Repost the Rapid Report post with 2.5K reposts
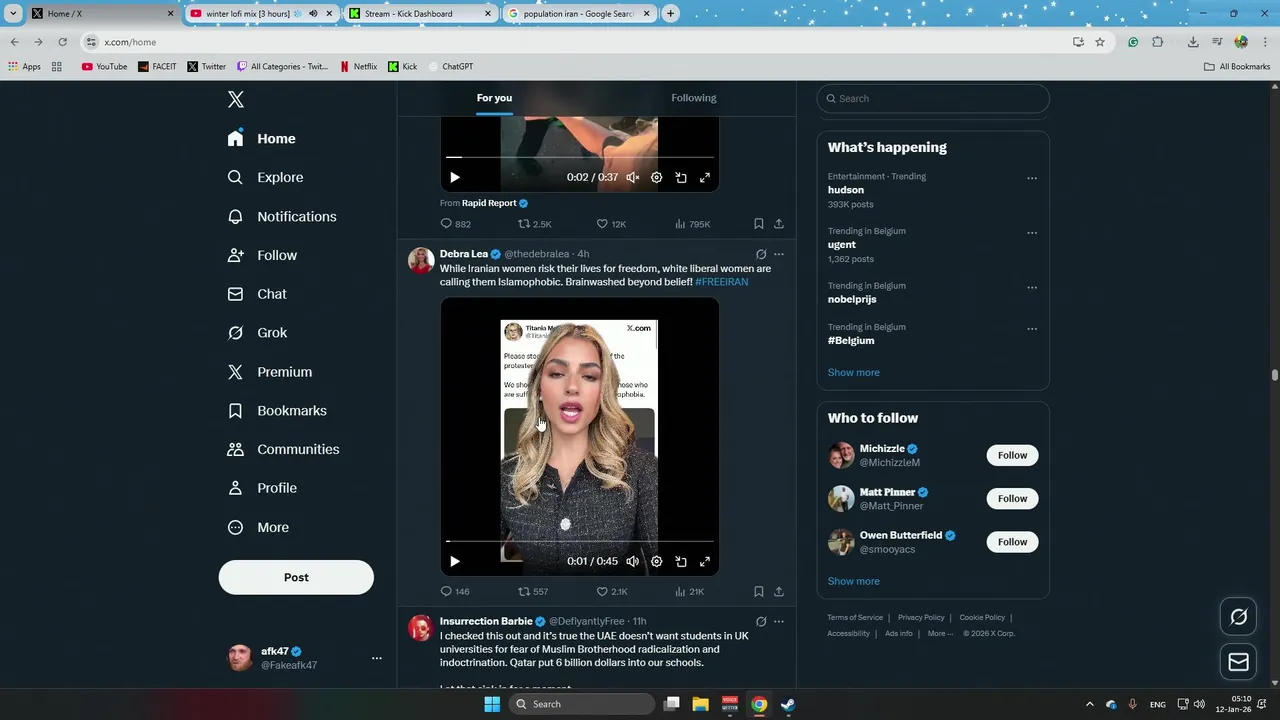The height and width of the screenshot is (720, 1280). tap(534, 224)
